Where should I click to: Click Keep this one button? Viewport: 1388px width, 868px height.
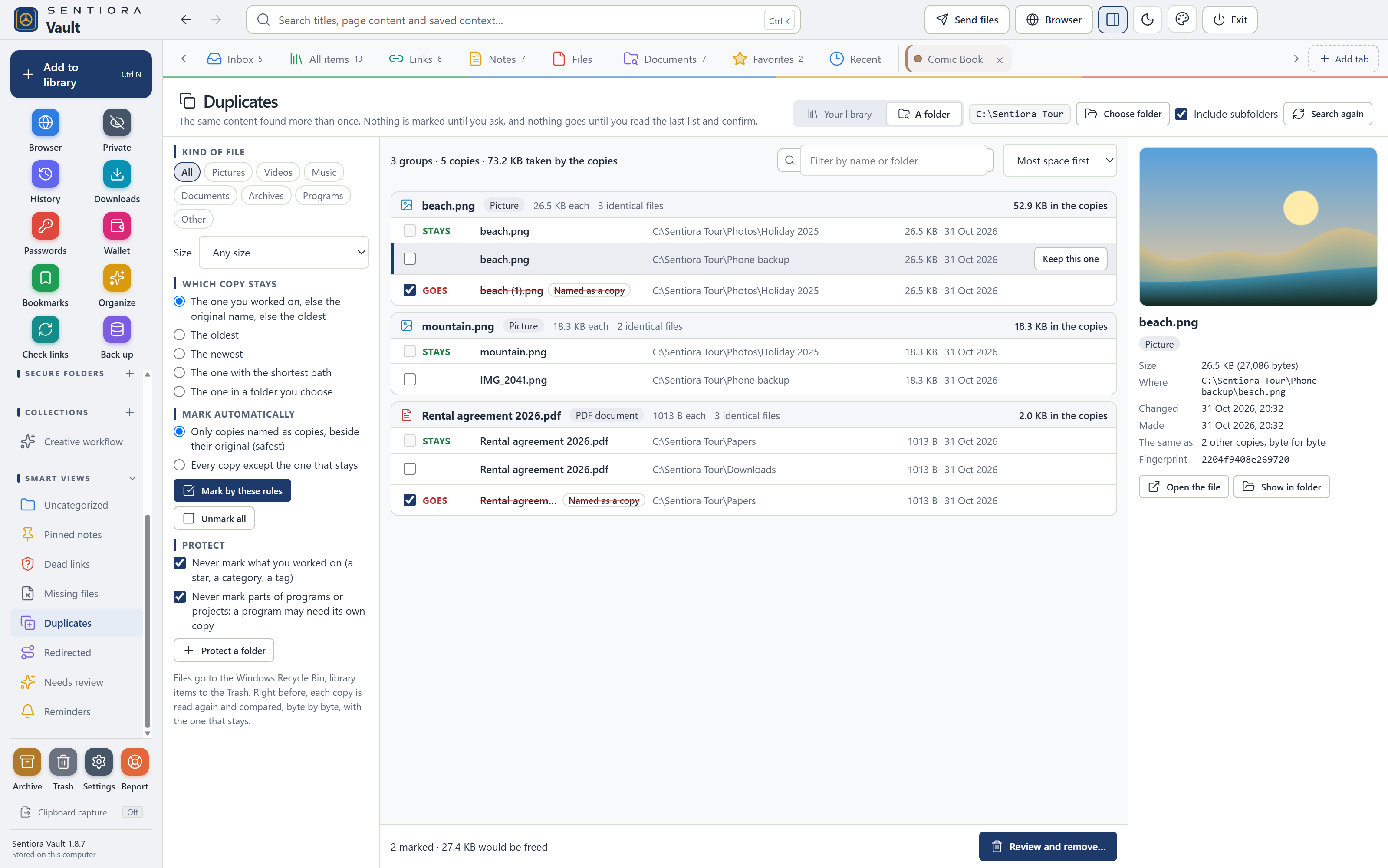coord(1070,259)
